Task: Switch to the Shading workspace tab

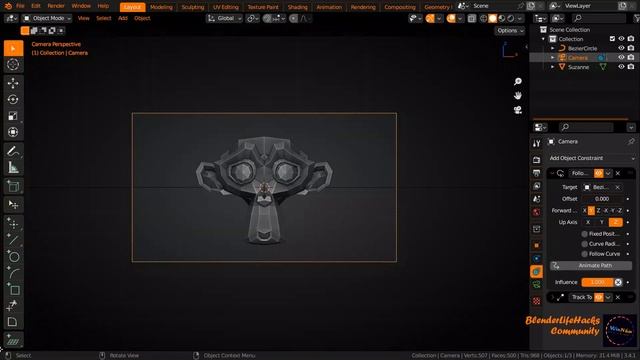Action: 298,7
